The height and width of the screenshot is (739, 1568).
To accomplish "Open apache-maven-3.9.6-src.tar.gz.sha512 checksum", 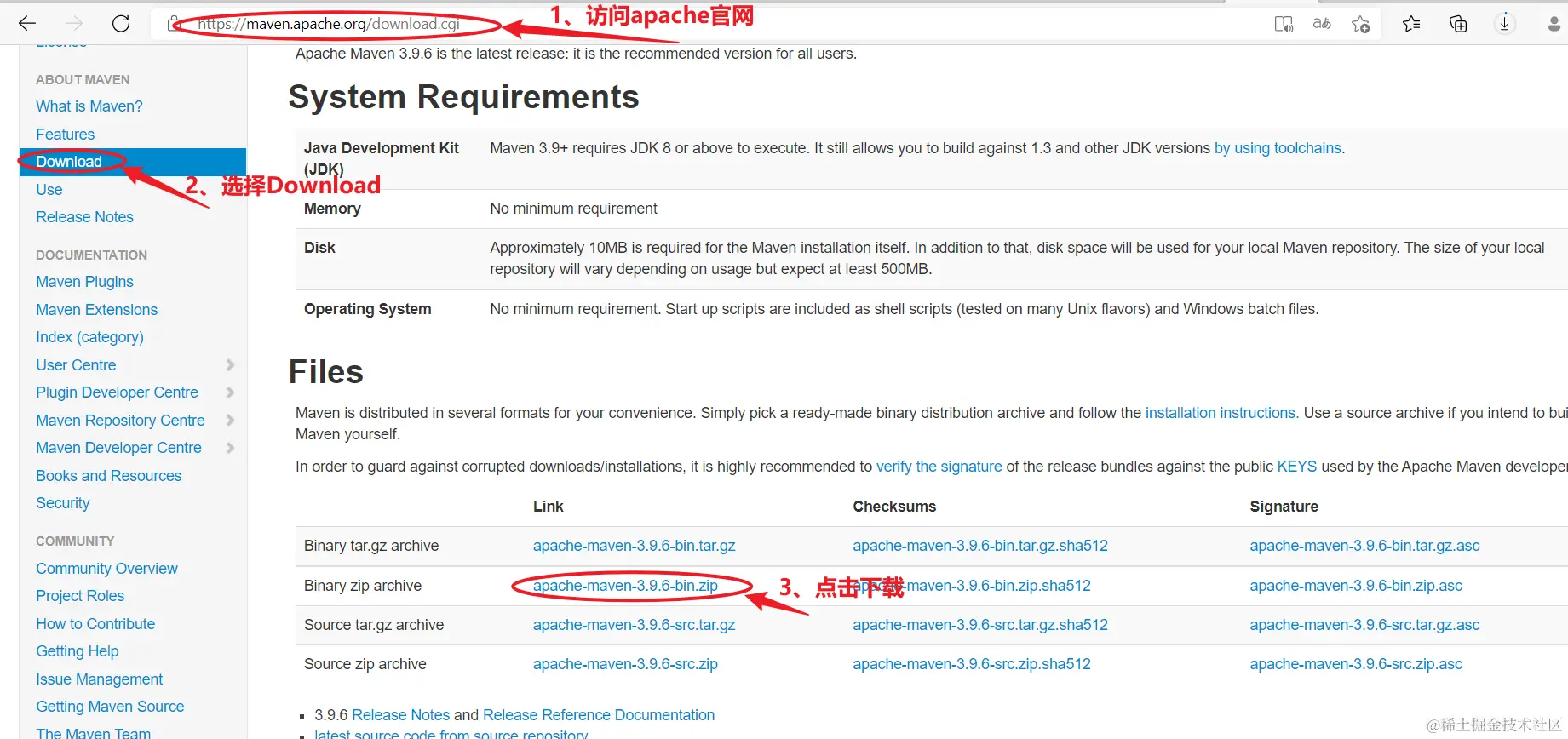I will [x=980, y=625].
